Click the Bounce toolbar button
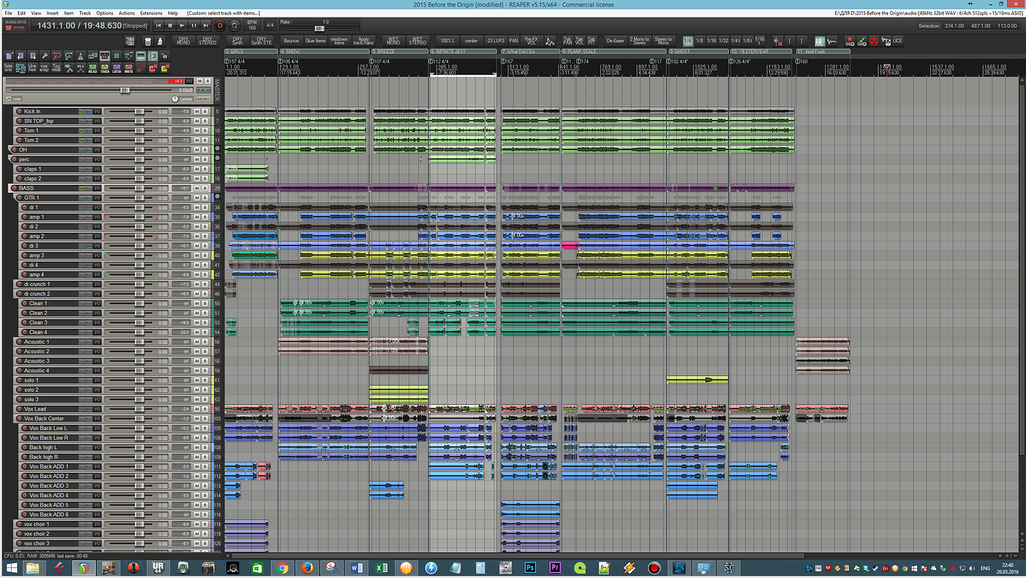1026x578 pixels. tap(291, 41)
